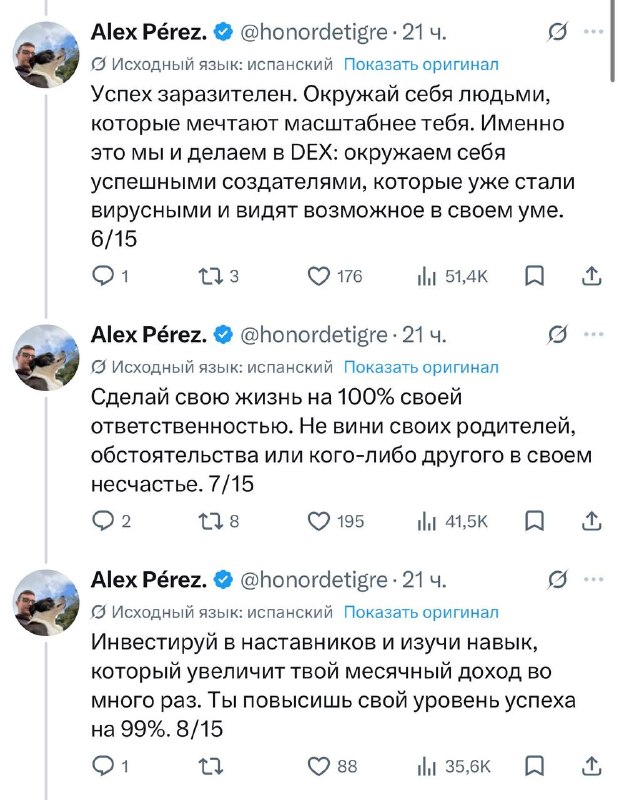Bookmark the 8/15 tweet
This screenshot has width=619, height=800.
[x=534, y=765]
